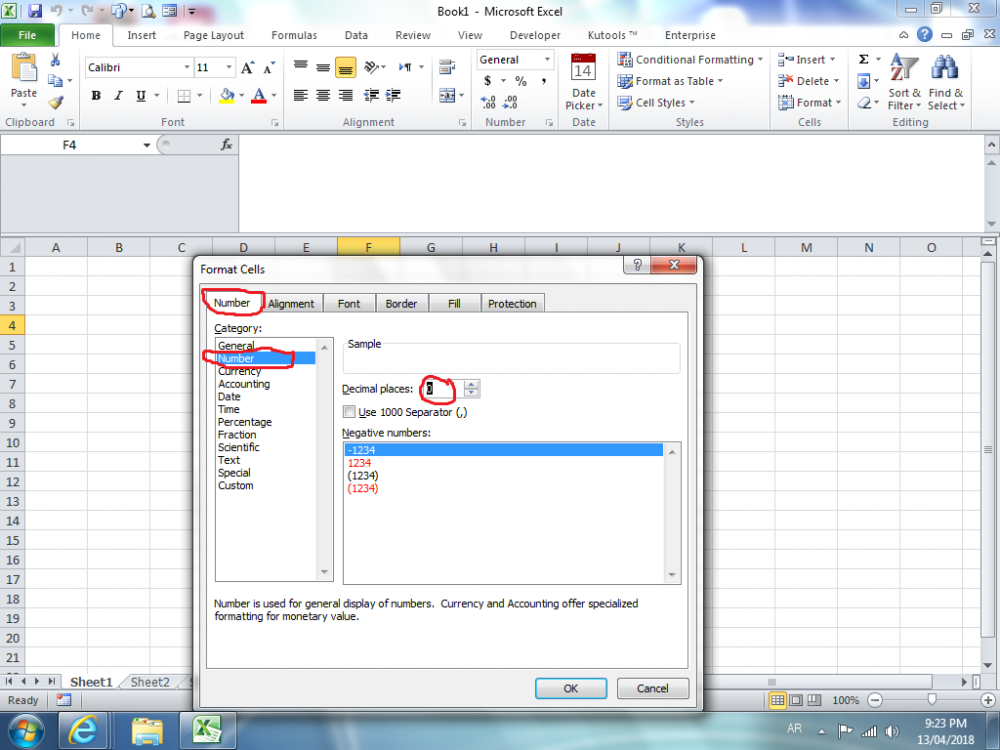Click Increase Decimal icon
Viewport: 1000px width, 750px height.
(x=488, y=102)
